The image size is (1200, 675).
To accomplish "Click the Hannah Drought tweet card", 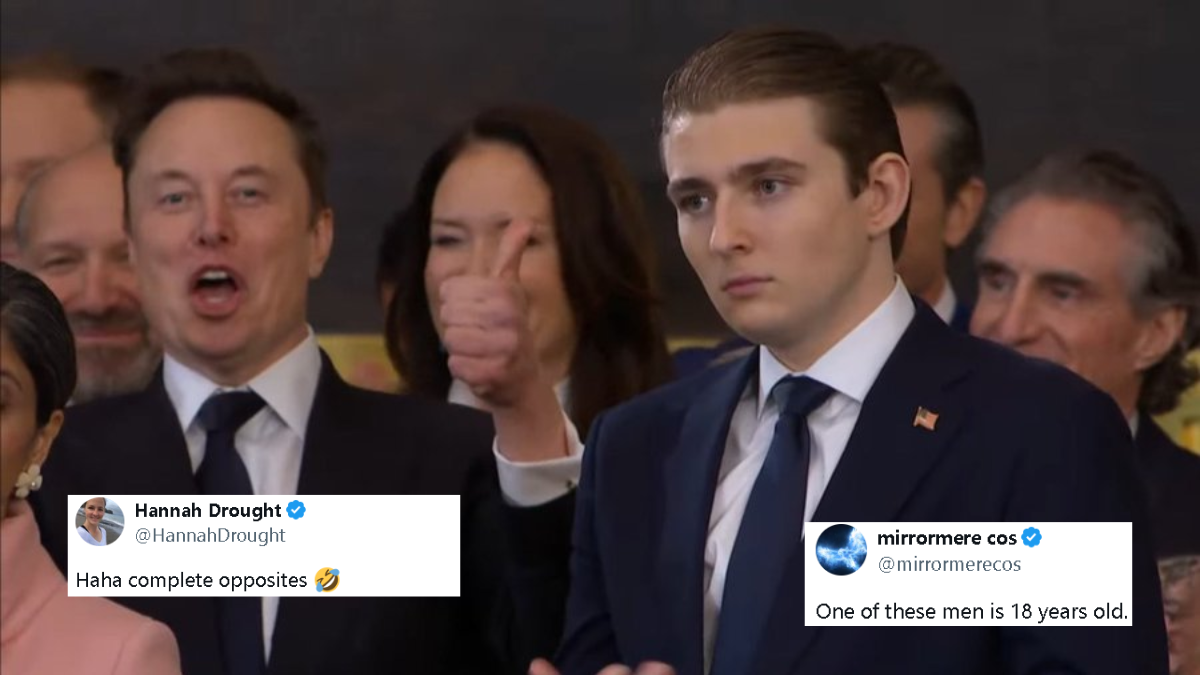I will [264, 545].
